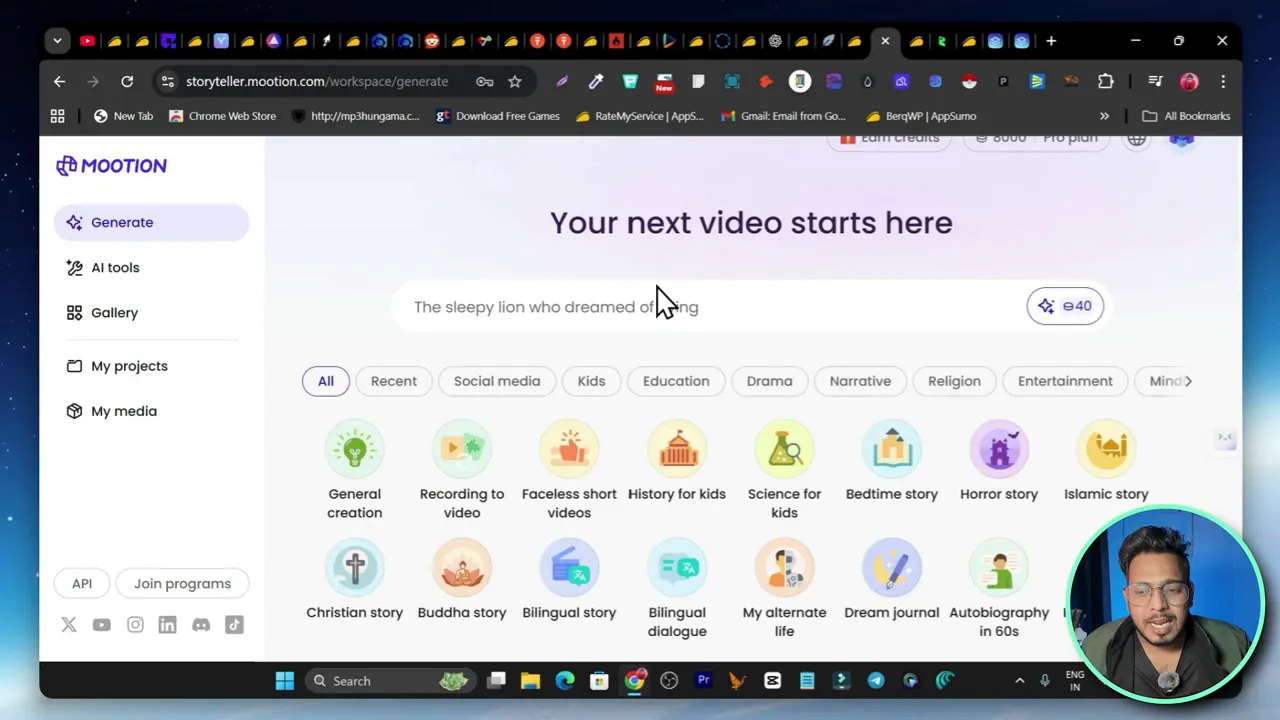Open AI tools from the sidebar

[115, 267]
